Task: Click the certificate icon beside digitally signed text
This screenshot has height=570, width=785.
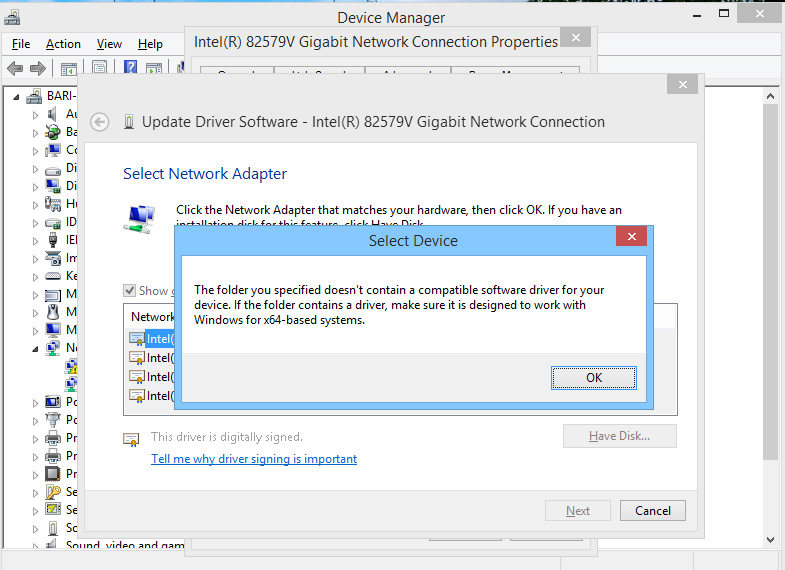Action: tap(131, 439)
